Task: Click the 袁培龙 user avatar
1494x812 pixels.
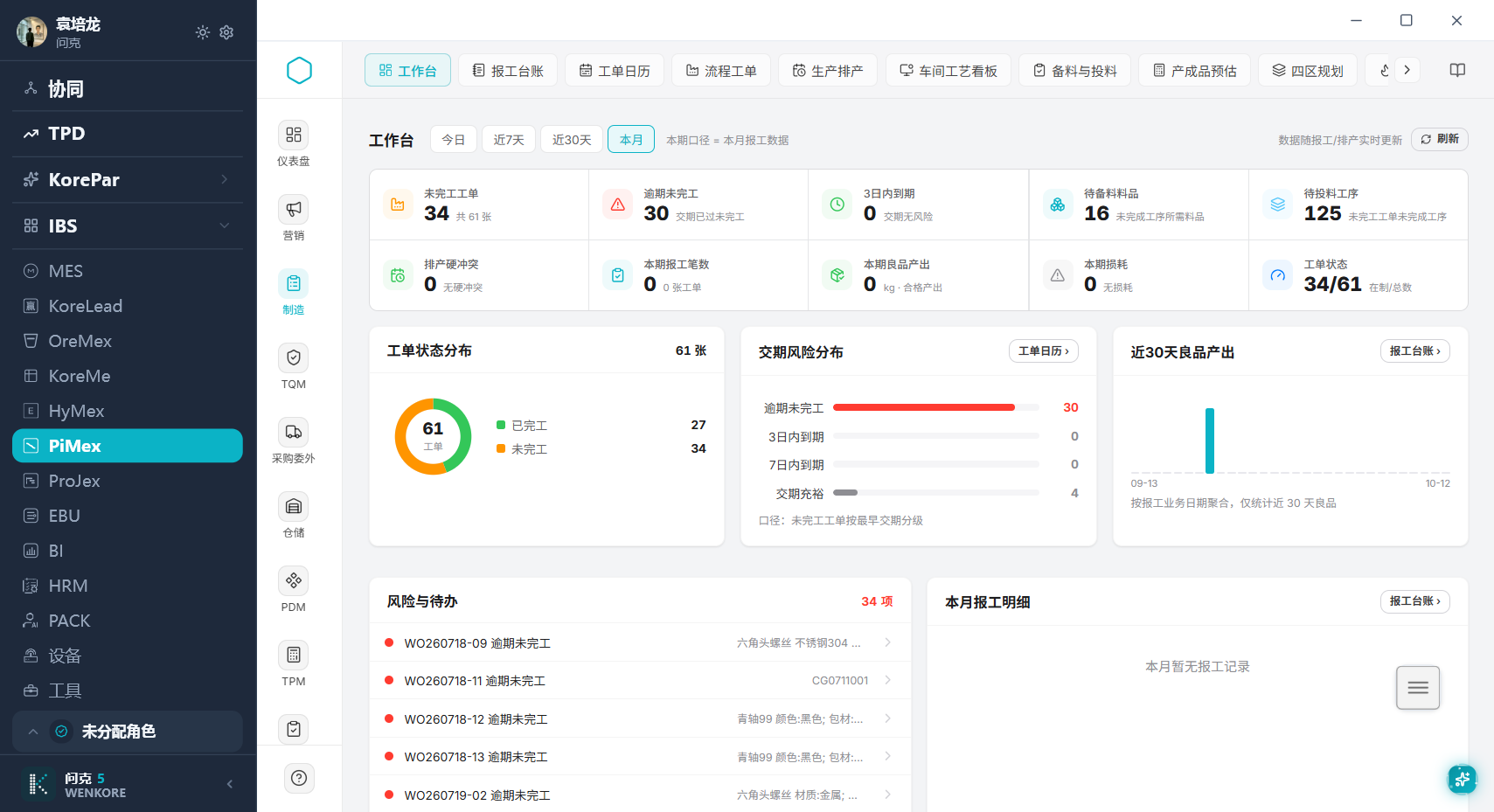Action: (31, 32)
